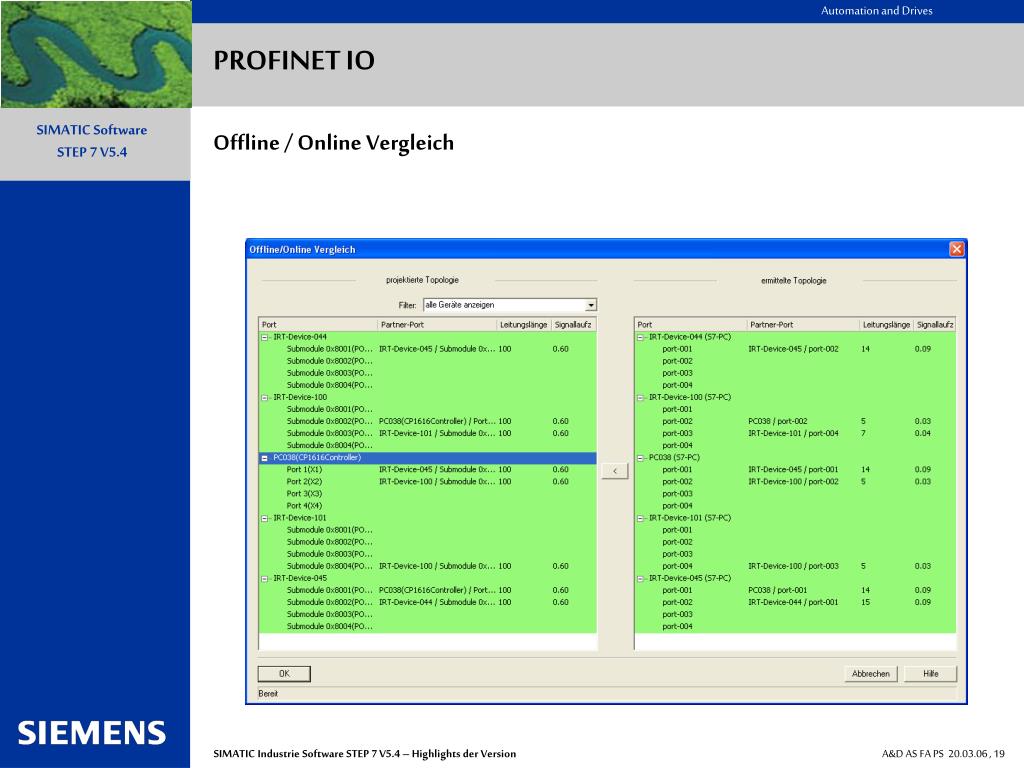The width and height of the screenshot is (1024, 768).
Task: Click signal value 0.09 of IRT-Device-044 port-001
Action: pos(923,349)
